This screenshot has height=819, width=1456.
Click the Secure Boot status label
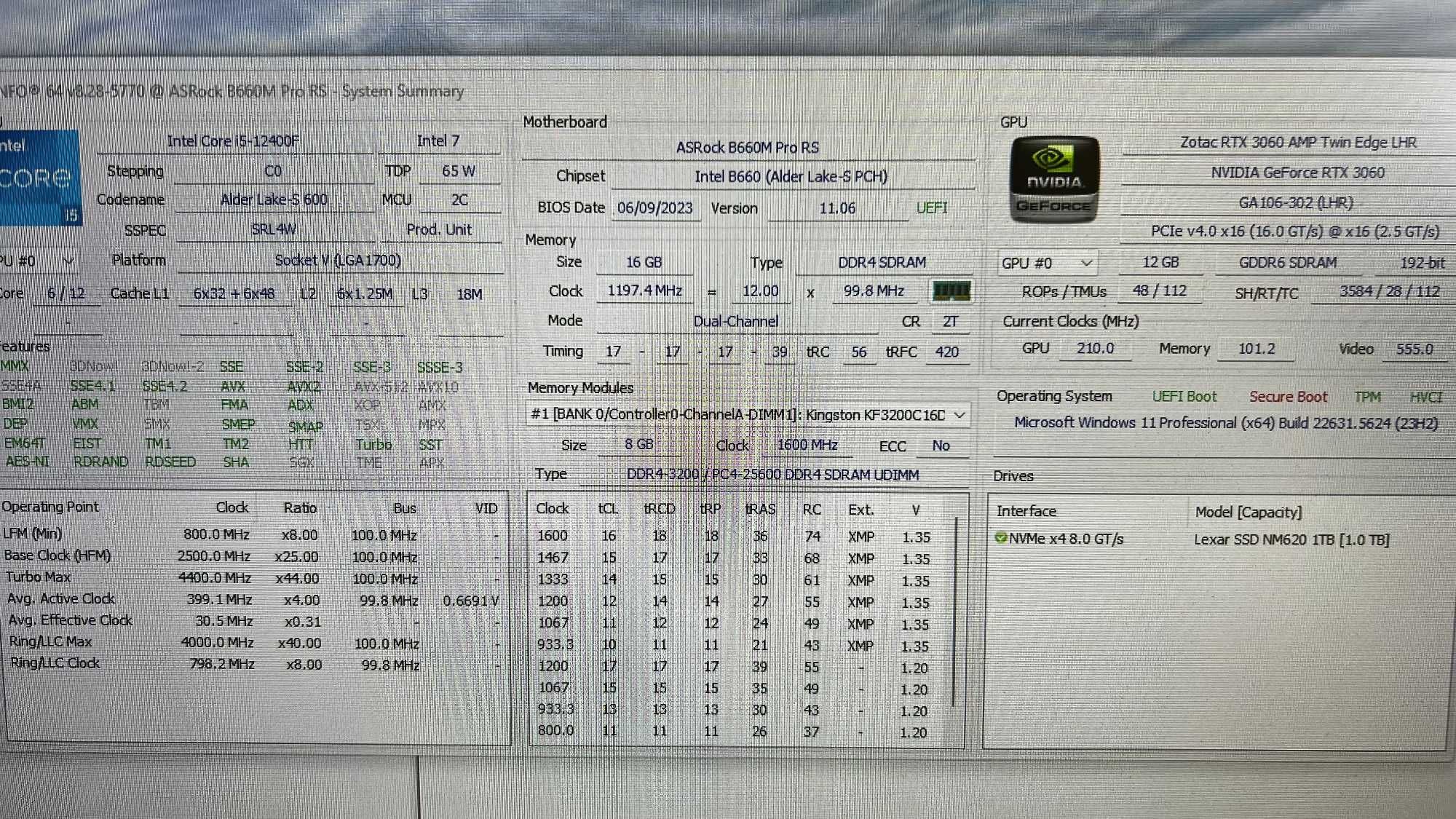click(1288, 397)
